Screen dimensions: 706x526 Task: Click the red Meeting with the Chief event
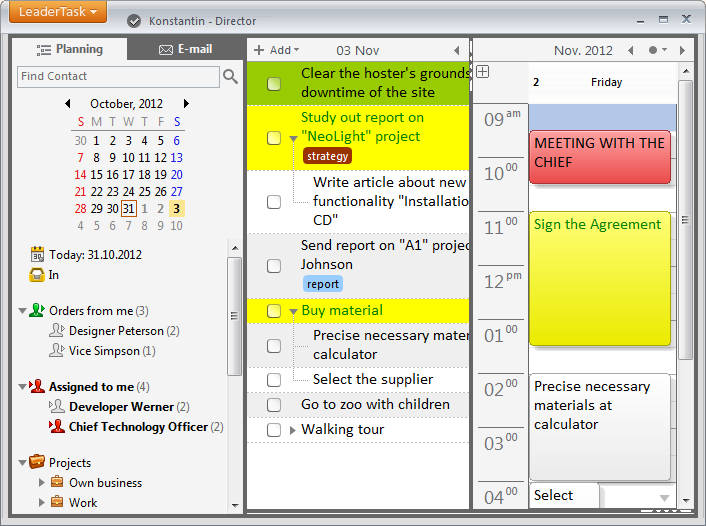click(599, 157)
